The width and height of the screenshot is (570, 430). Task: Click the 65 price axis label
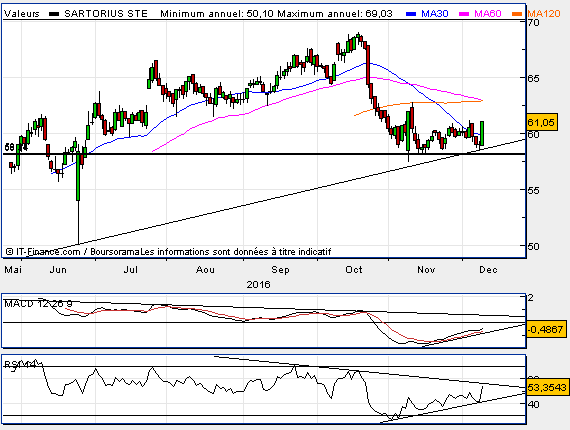point(534,78)
